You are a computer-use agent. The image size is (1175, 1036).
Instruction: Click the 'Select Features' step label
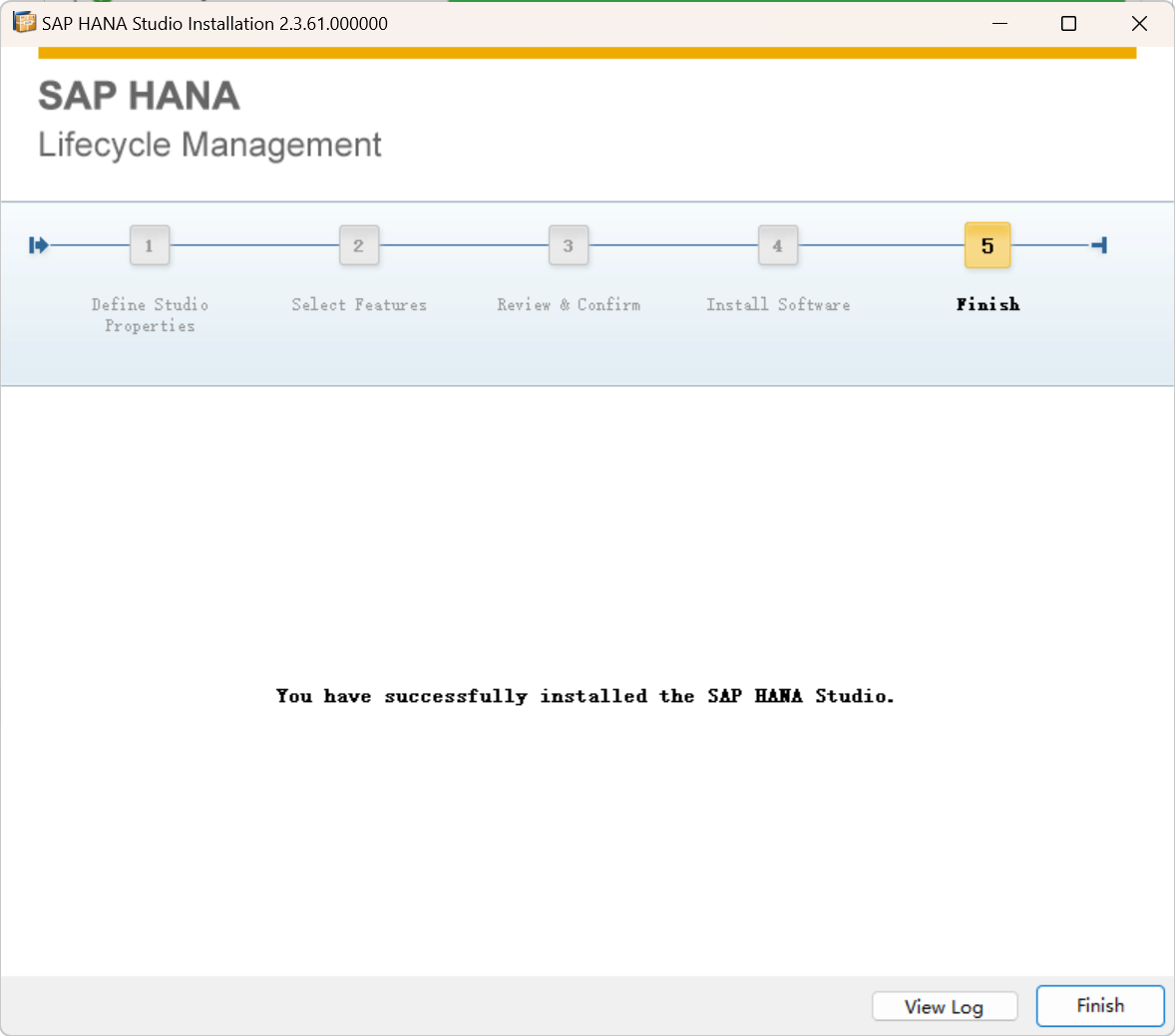[x=359, y=304]
